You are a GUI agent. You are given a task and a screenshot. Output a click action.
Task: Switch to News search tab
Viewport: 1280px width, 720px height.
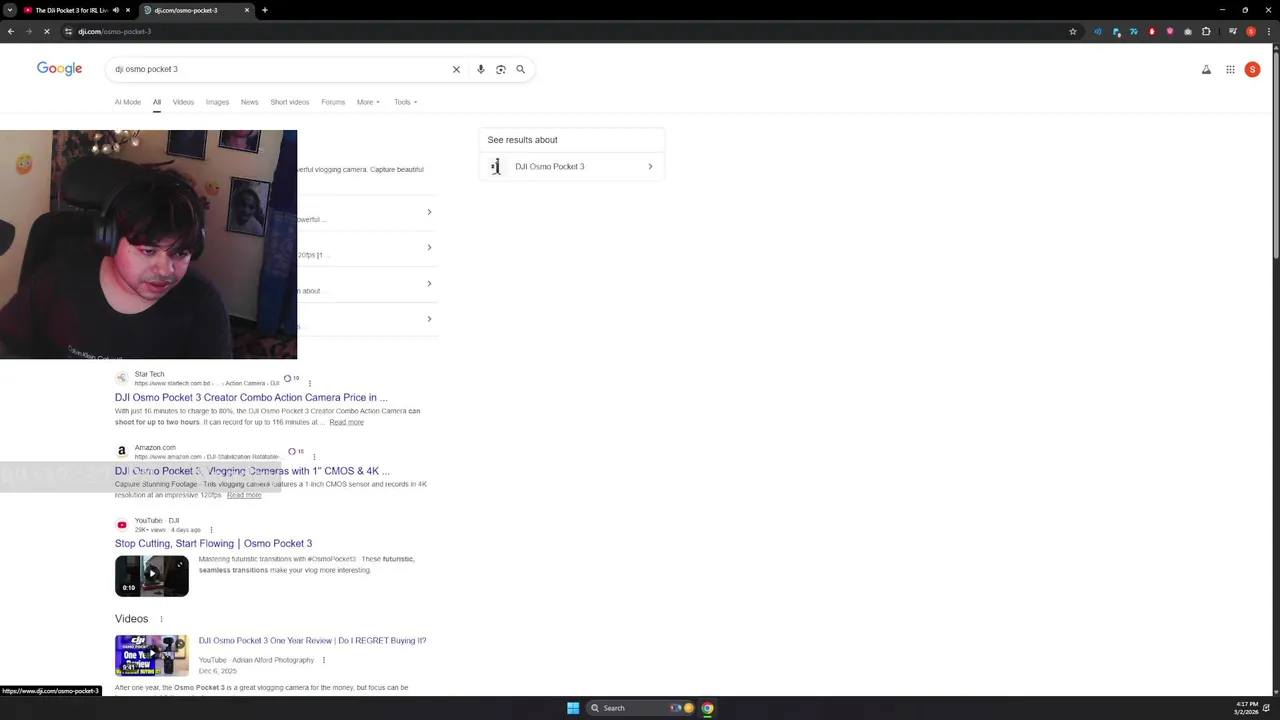249,102
